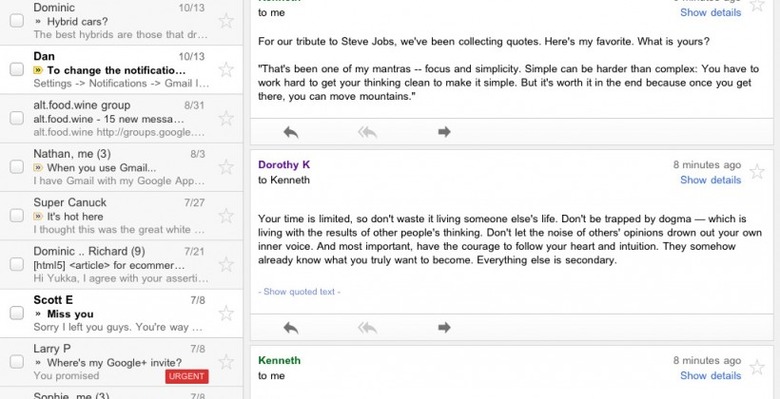This screenshot has width=780, height=399.
Task: Star Larry P's Google+ invite email
Action: click(226, 362)
